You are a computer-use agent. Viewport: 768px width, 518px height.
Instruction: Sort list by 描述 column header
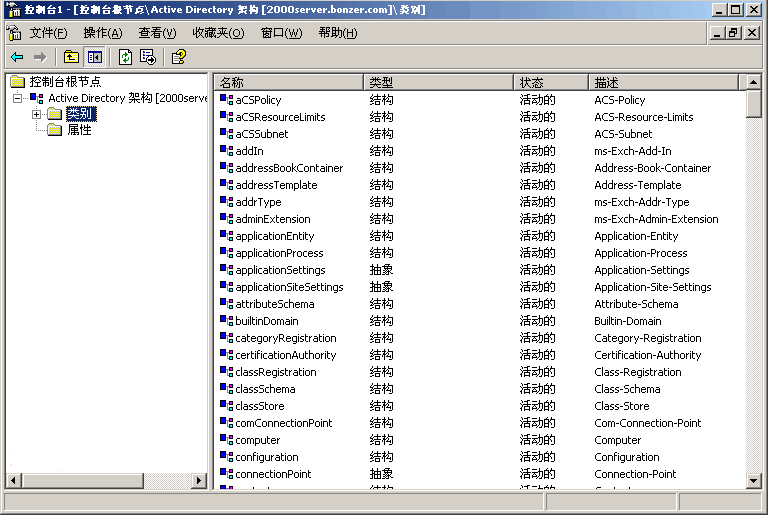click(664, 82)
